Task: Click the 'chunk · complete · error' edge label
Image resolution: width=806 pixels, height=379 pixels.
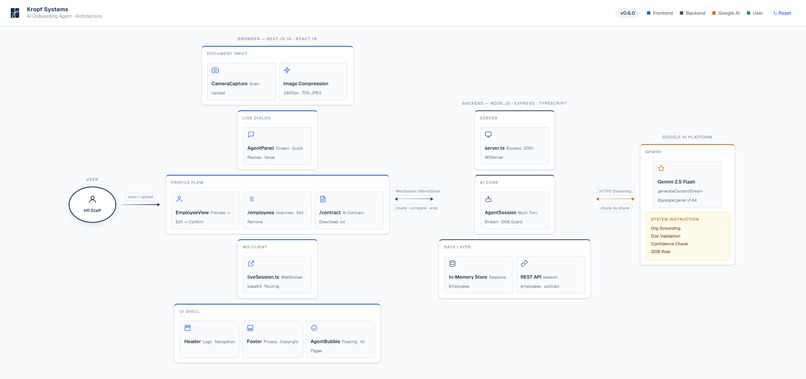Action: click(x=416, y=208)
